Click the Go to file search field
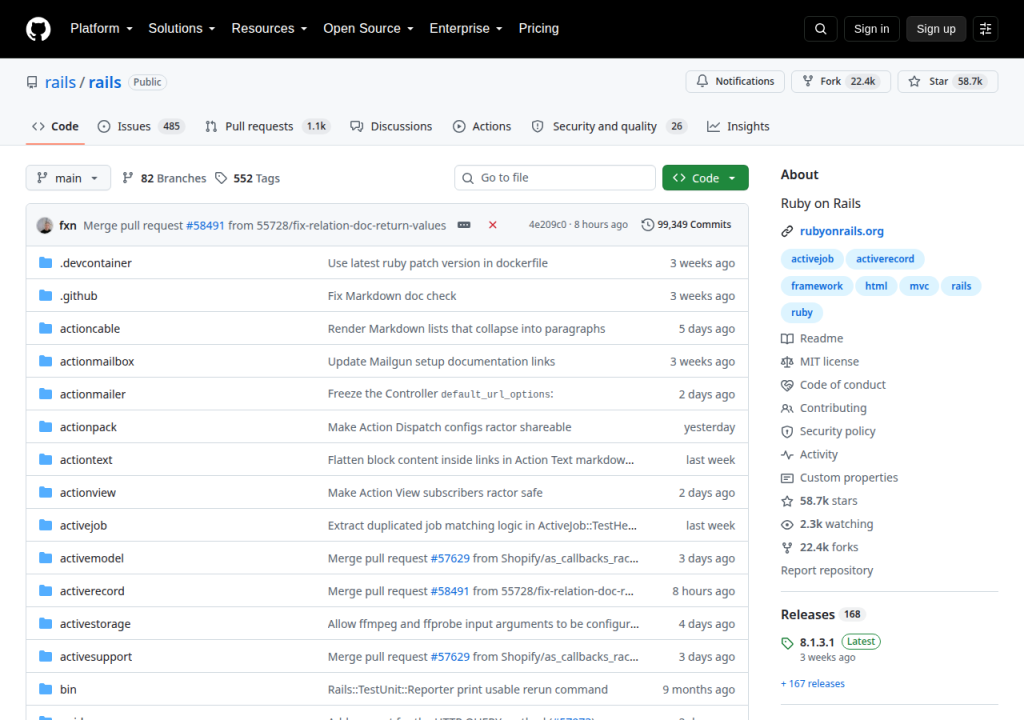 554,178
